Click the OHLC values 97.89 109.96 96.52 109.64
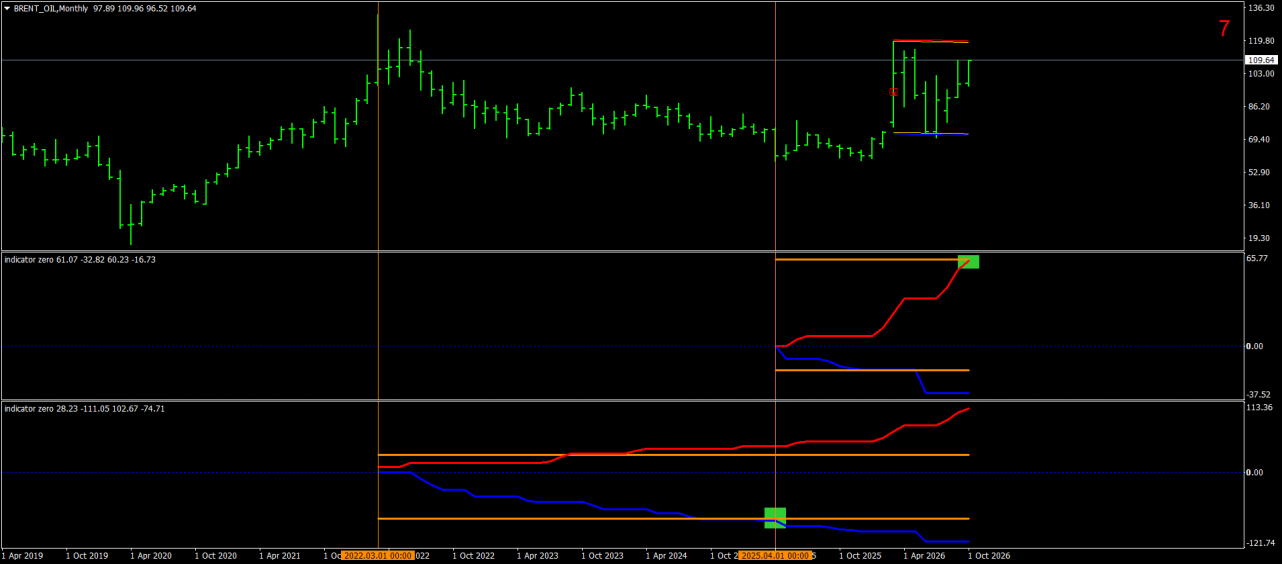Screen dimensions: 1282x564 pyautogui.click(x=144, y=8)
